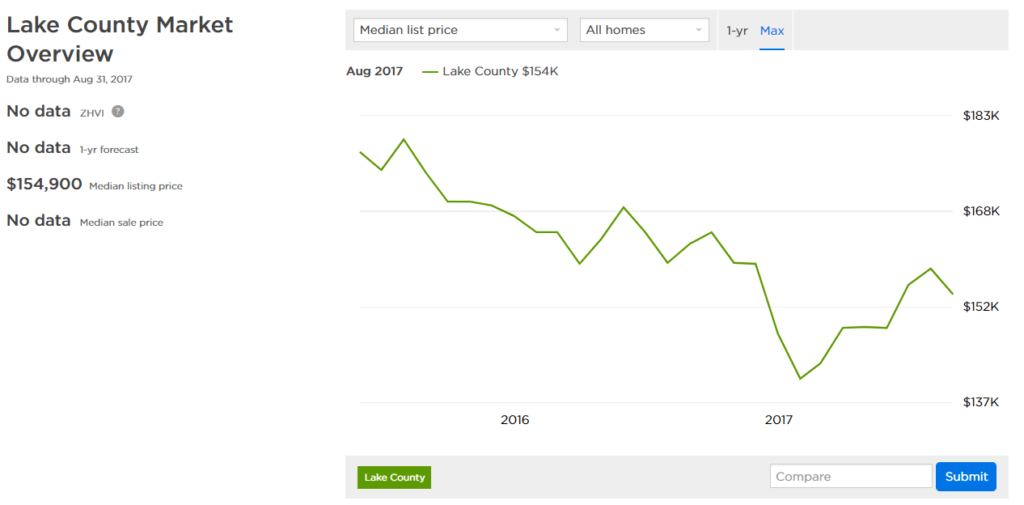Click the lowest point on the chart line

800,378
